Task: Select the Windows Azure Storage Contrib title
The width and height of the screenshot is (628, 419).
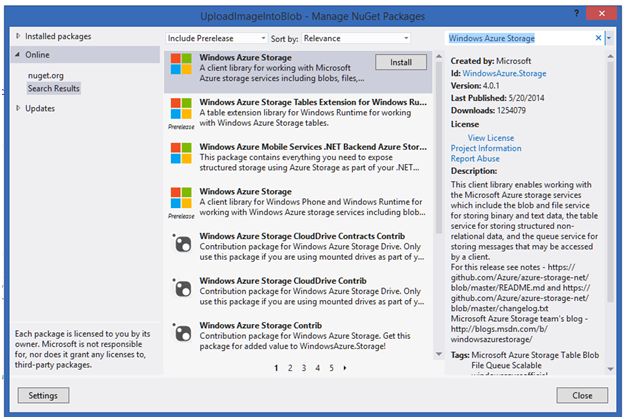Action: (261, 325)
